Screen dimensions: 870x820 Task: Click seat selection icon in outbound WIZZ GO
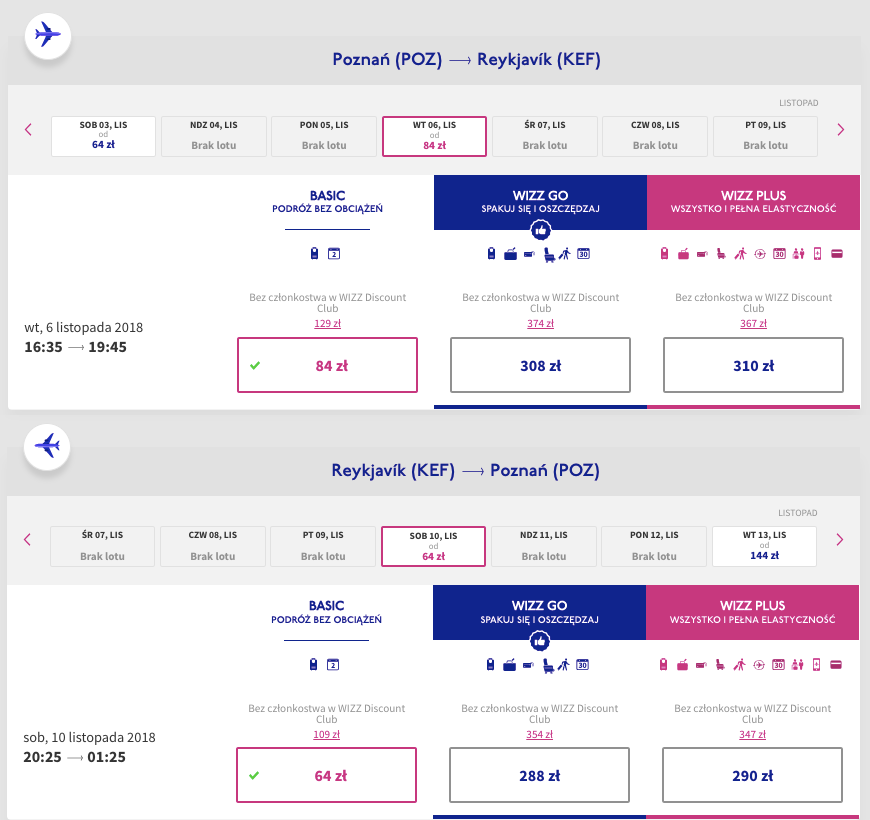(x=549, y=254)
